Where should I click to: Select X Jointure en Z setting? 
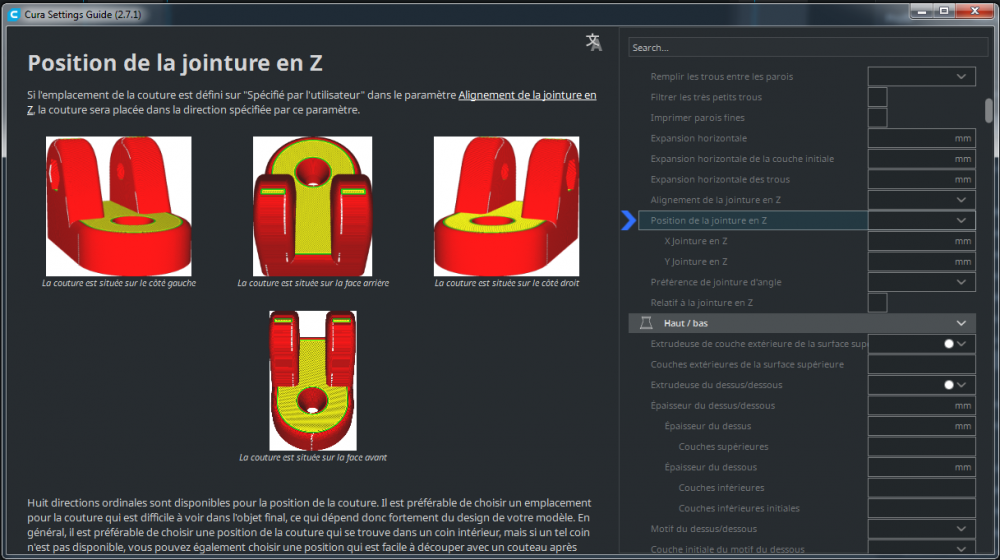pos(696,241)
